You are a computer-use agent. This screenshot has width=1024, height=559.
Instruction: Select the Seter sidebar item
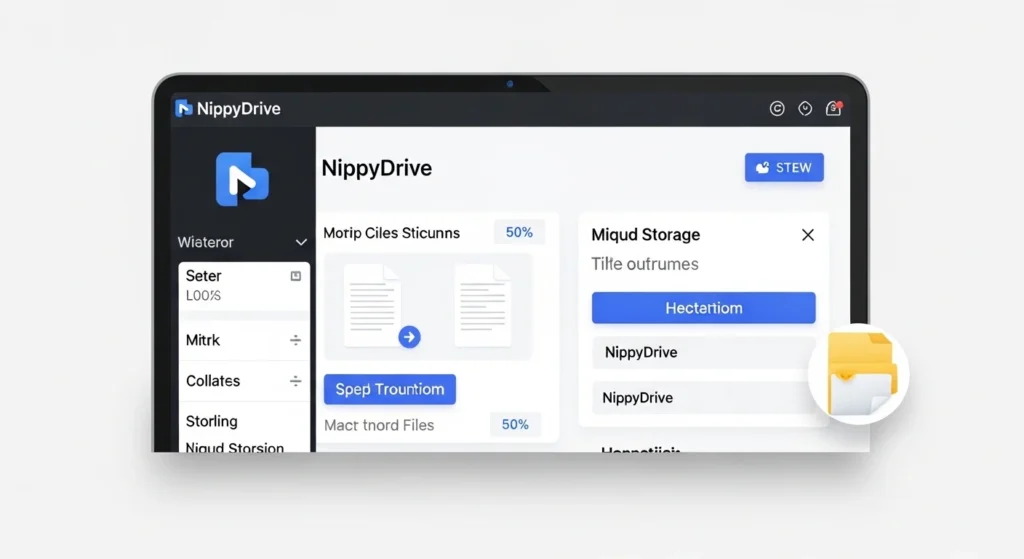(x=244, y=286)
